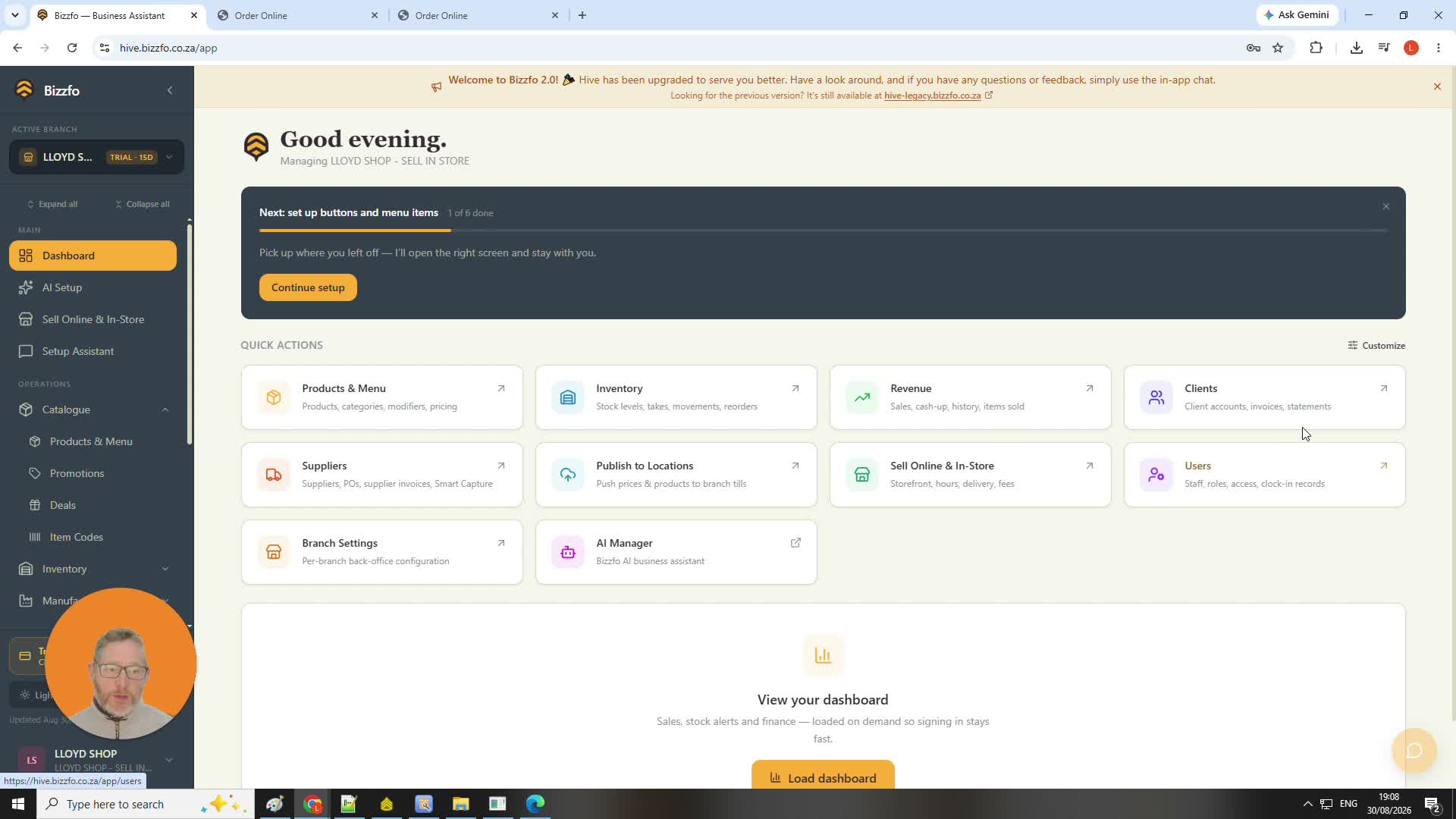Click the sidebar vertical scrollbar
The width and height of the screenshot is (1456, 819).
click(x=190, y=334)
